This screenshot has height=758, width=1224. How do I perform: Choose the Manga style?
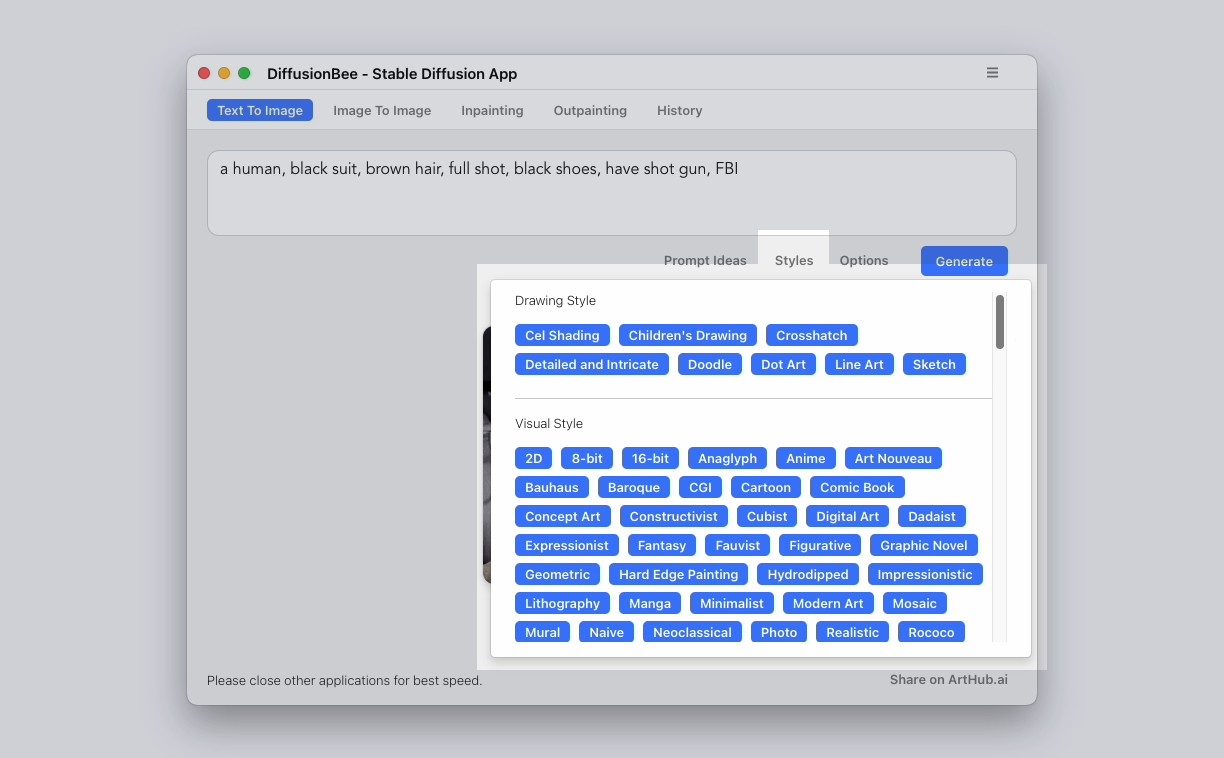point(650,603)
